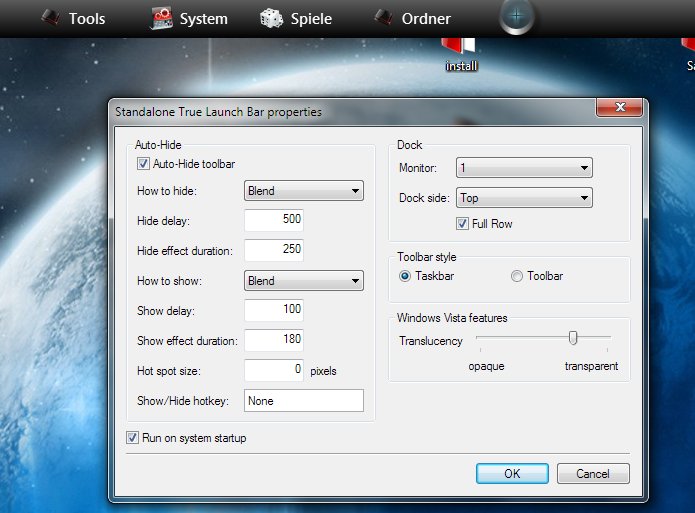Screen dimensions: 695x513
Task: Select the Toolbar style radio button
Action: 517,276
